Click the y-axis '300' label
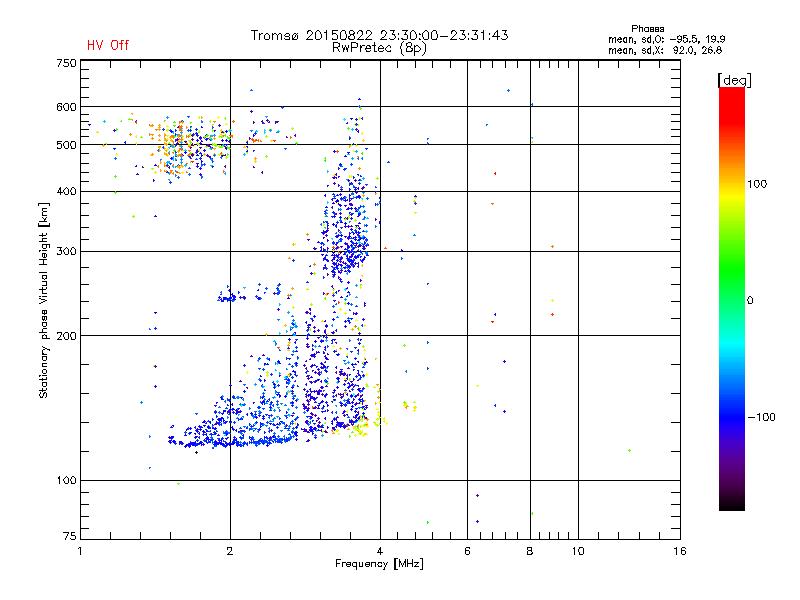Screen dimensions: 800x600 click(66, 252)
